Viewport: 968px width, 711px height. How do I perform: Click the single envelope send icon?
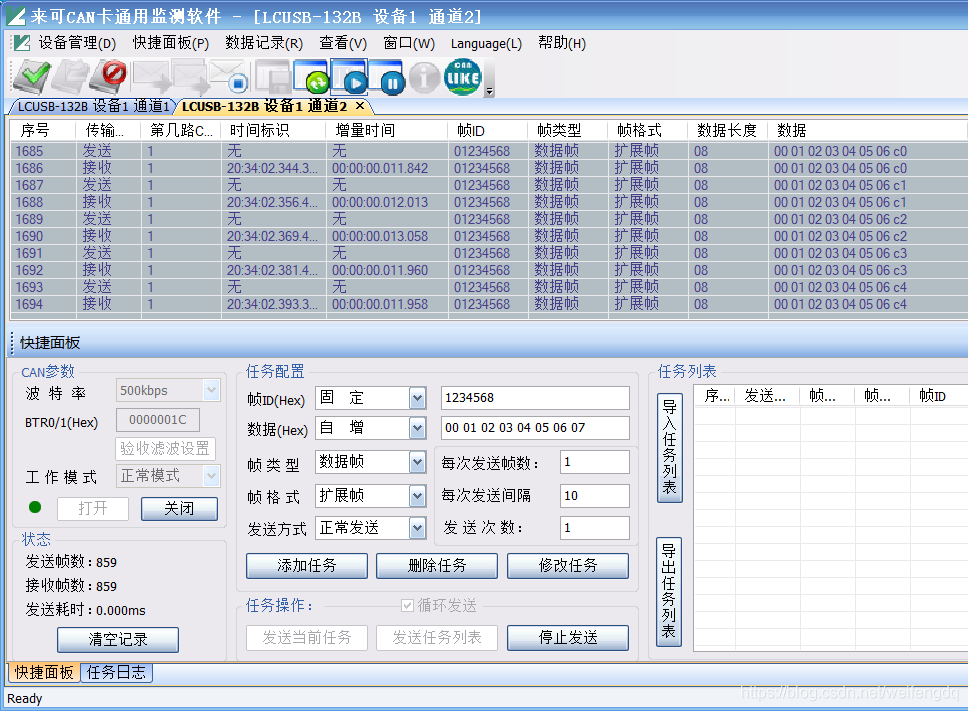point(150,77)
